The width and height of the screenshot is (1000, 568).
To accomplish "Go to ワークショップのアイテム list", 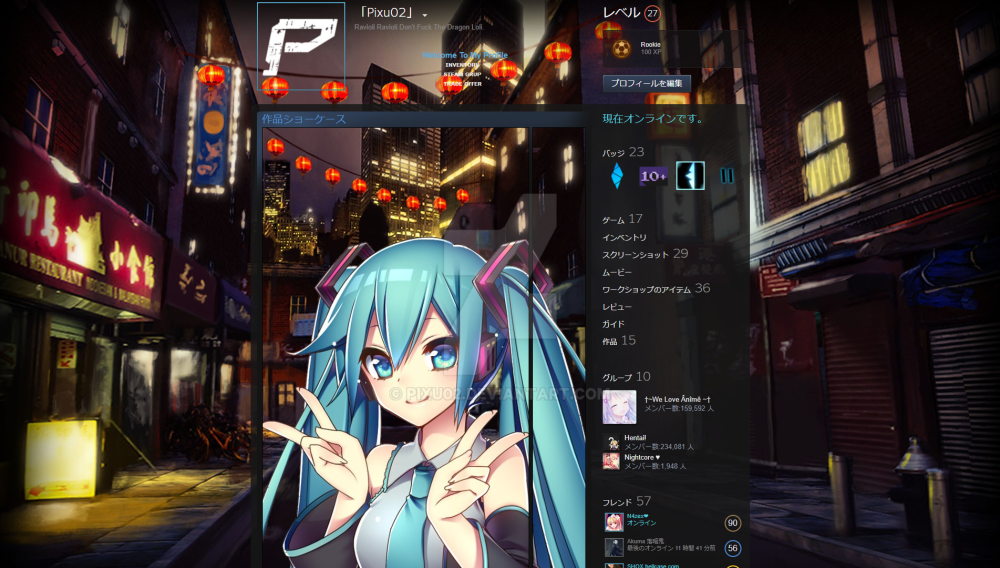I will click(x=646, y=289).
